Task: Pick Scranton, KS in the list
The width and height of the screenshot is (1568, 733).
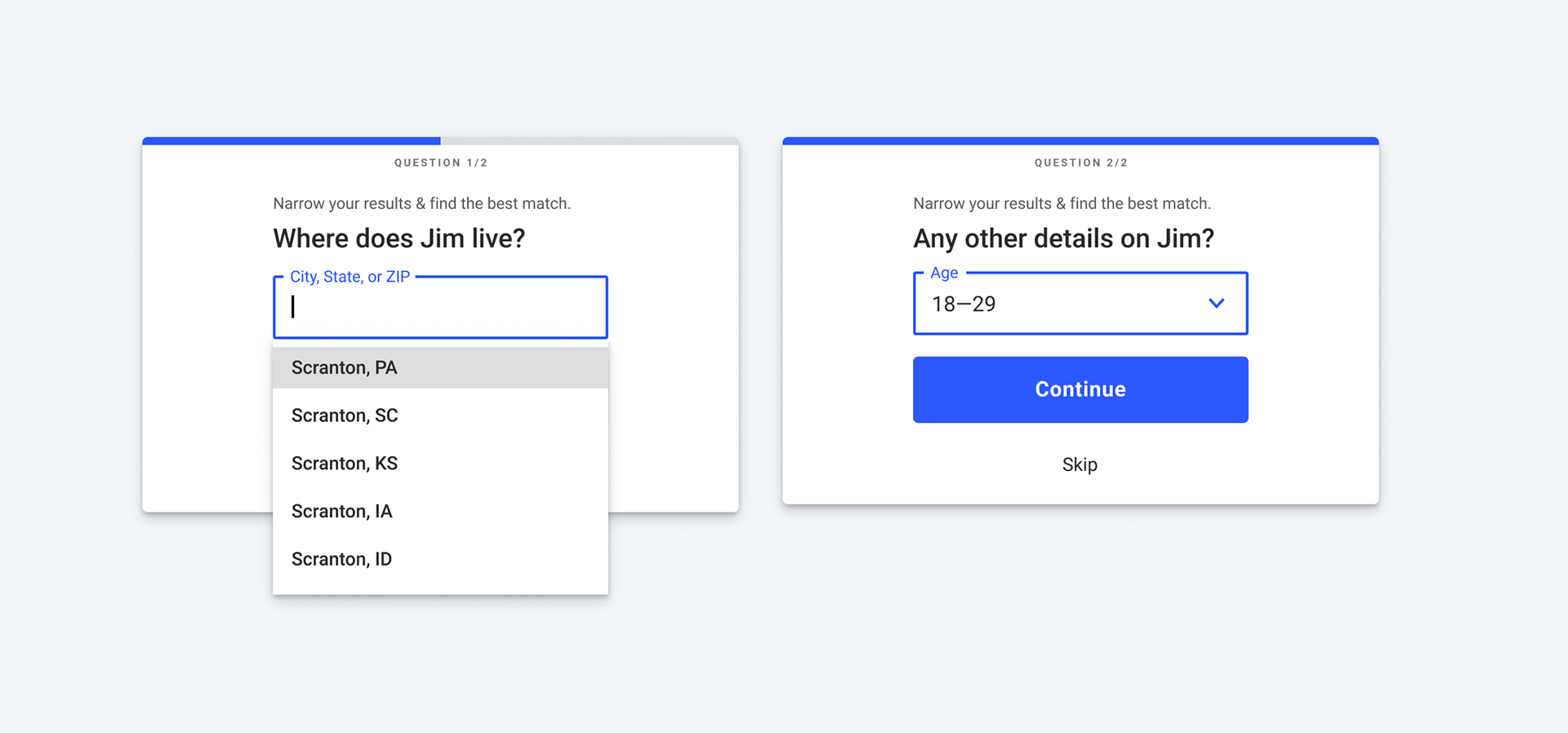Action: [x=440, y=464]
